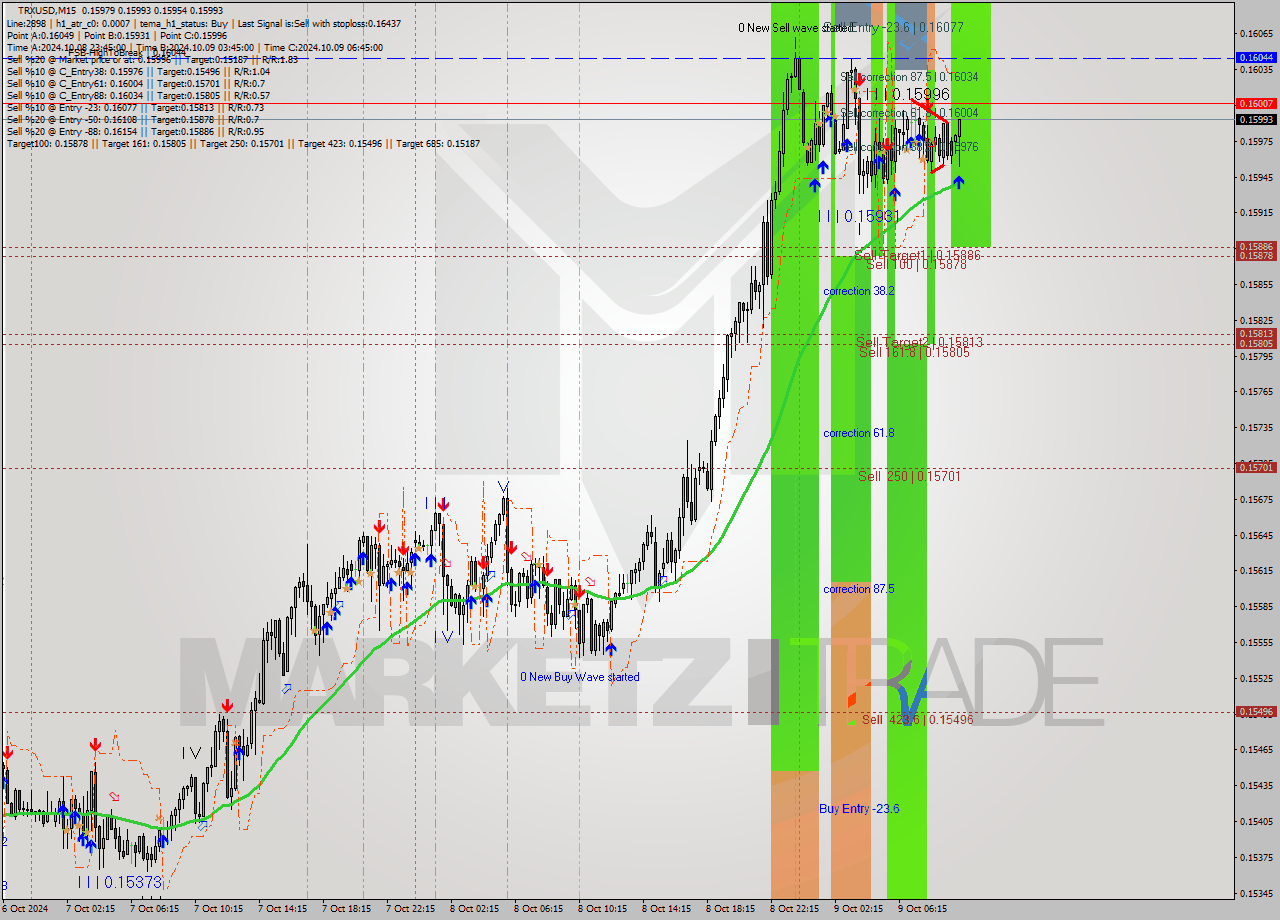
Task: Click the '6 Oct 2024' date label
Action: (x=24, y=909)
